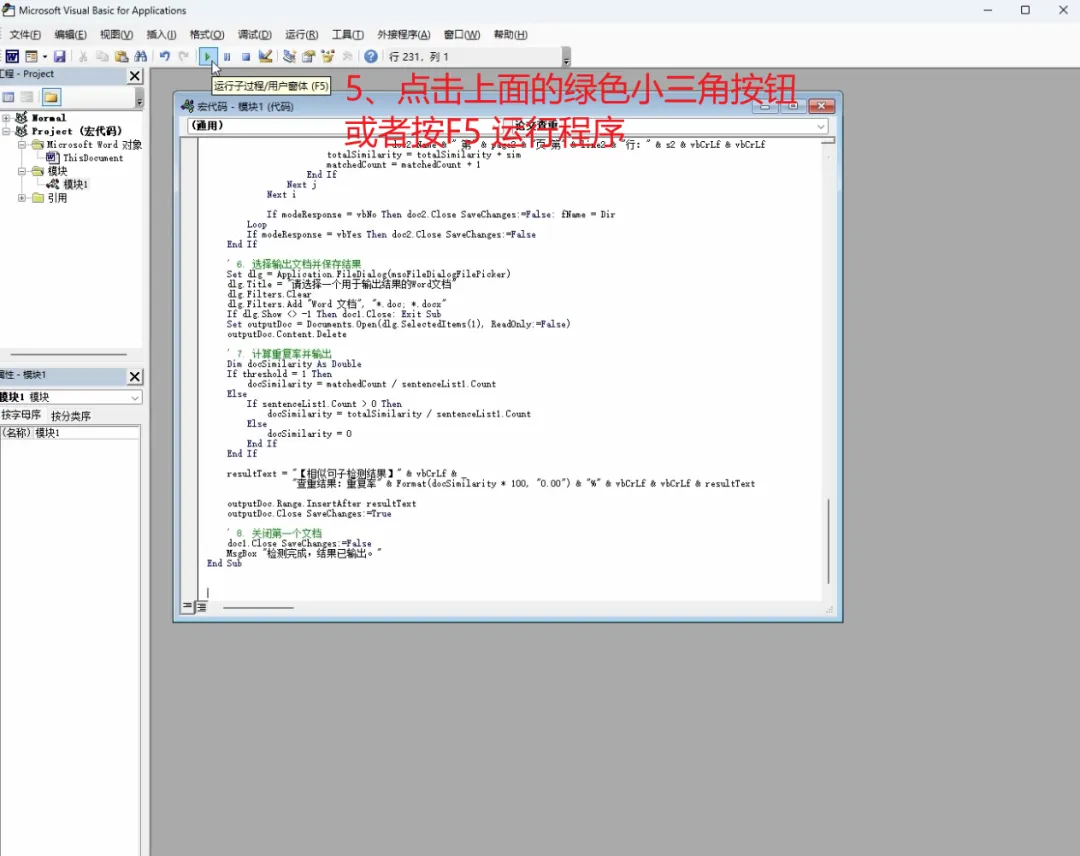This screenshot has height=856, width=1080.
Task: Click the Copy toolbar icon
Action: [102, 56]
